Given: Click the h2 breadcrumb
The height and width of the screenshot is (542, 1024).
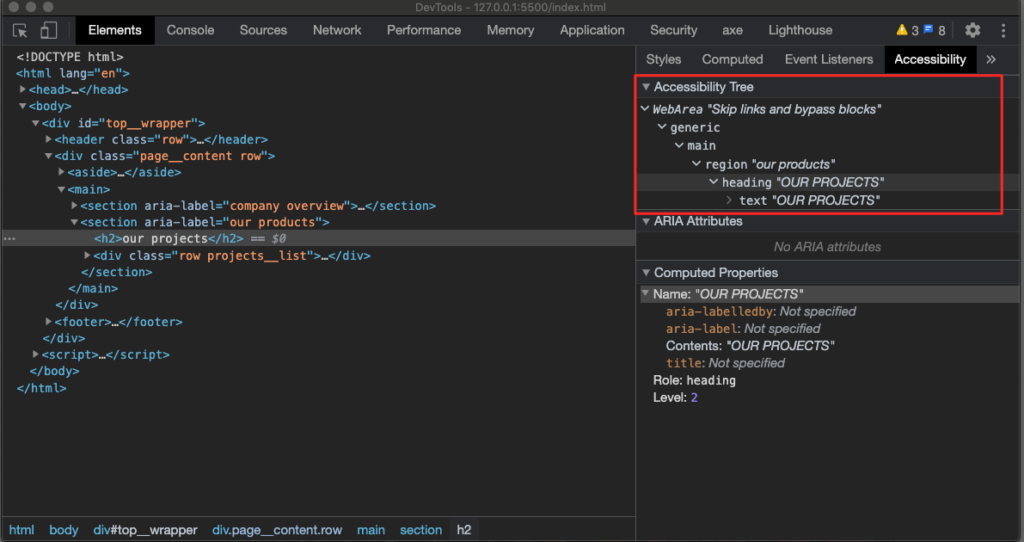Looking at the screenshot, I should pyautogui.click(x=464, y=530).
